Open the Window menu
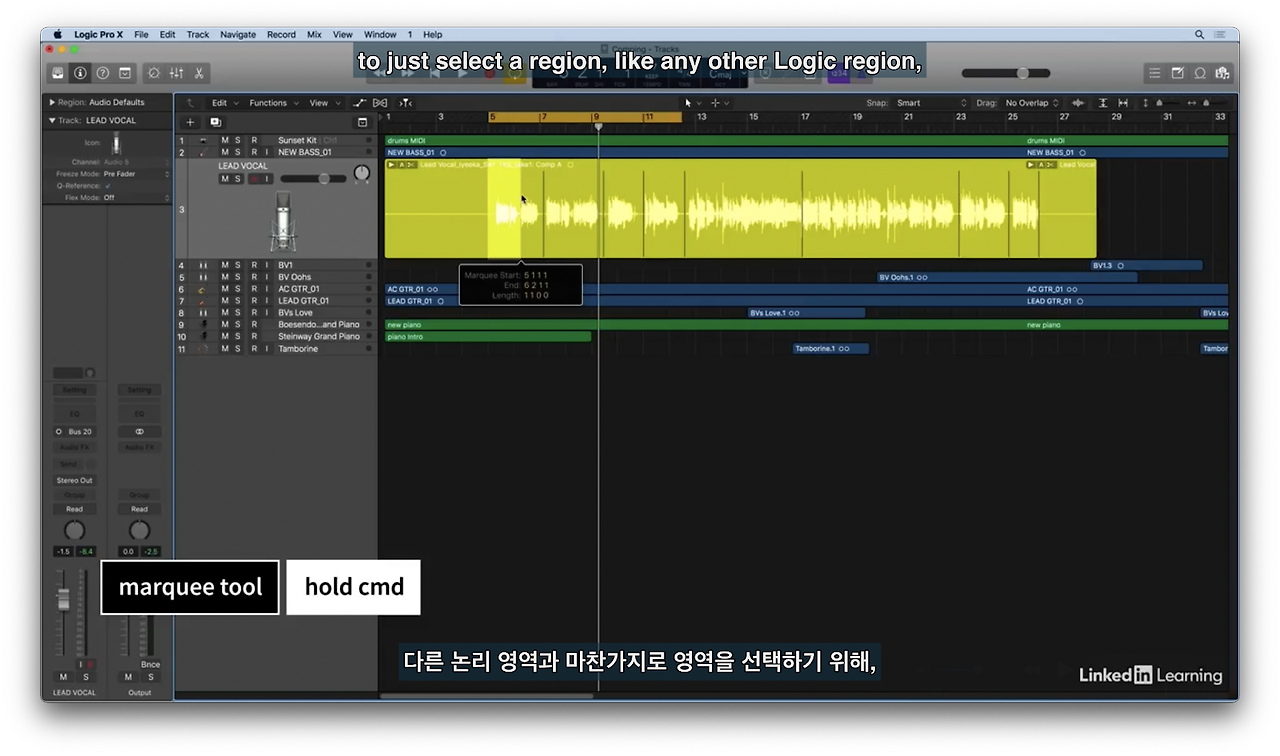 [380, 34]
